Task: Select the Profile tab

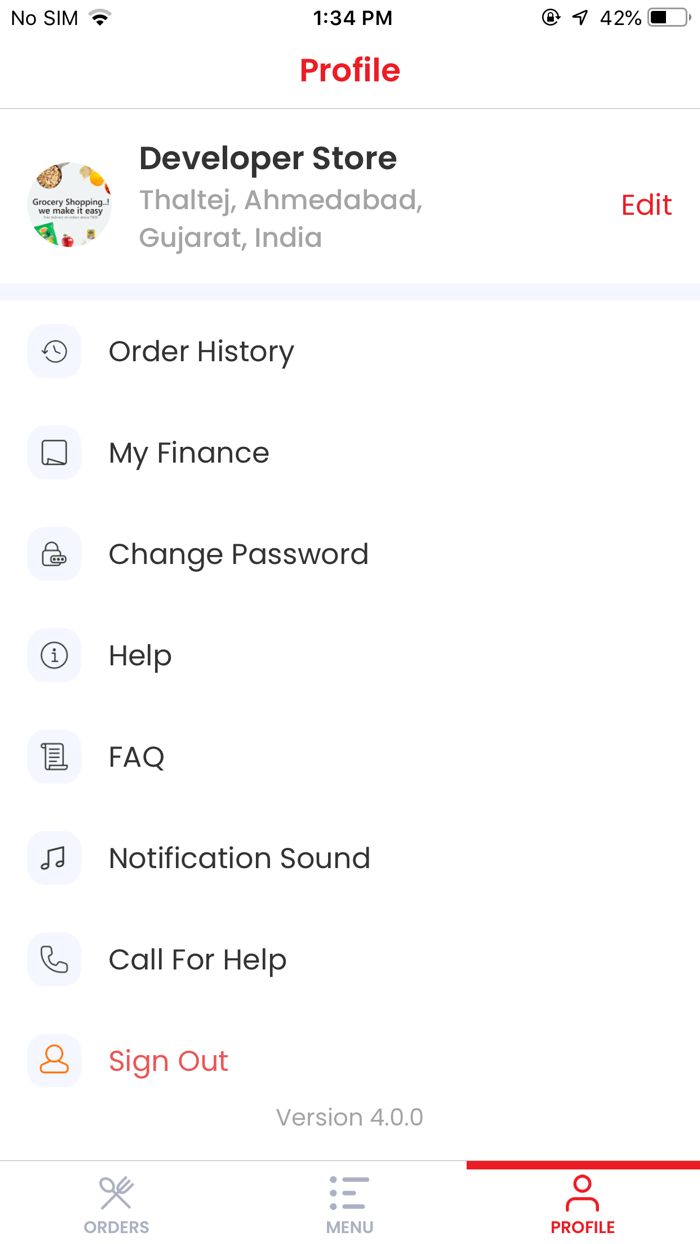Action: coord(582,1204)
